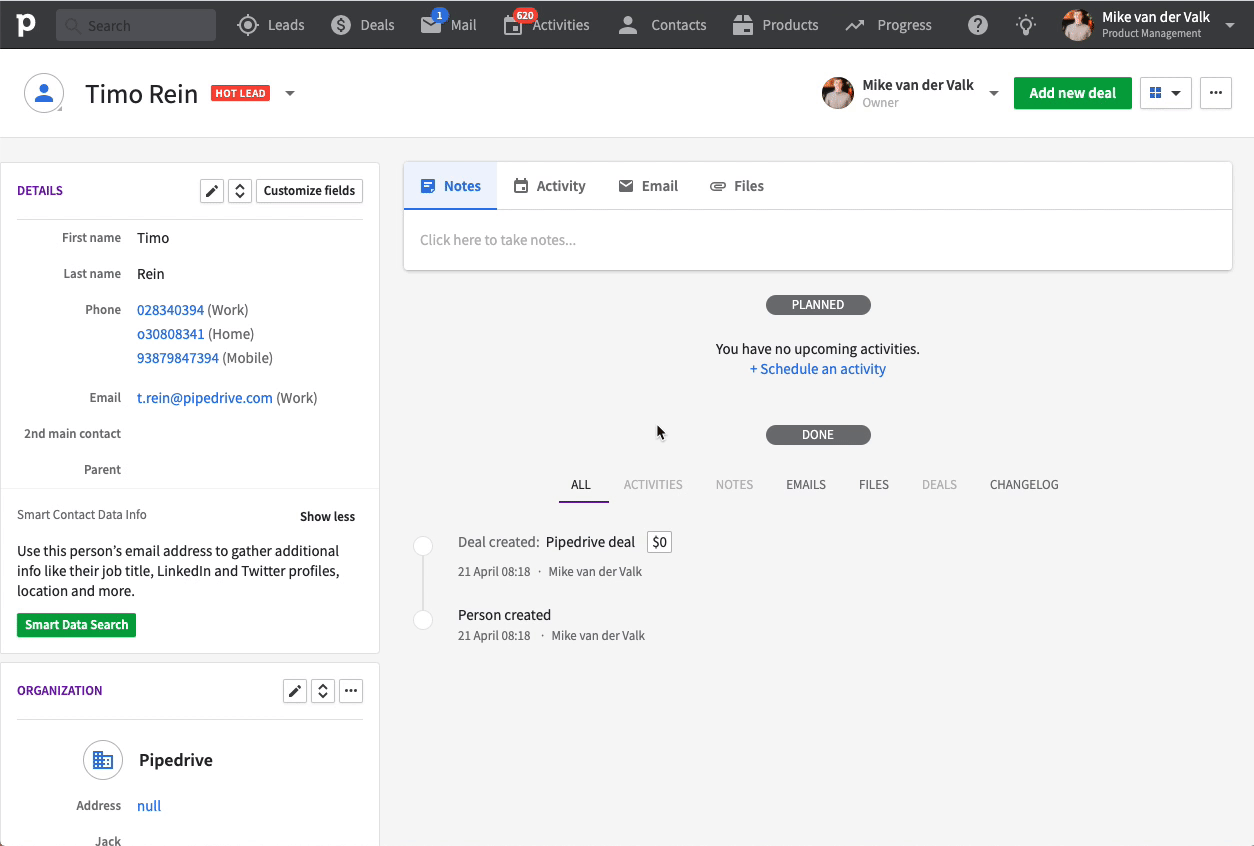Click in the notes input field
This screenshot has width=1254, height=846.
(x=816, y=240)
